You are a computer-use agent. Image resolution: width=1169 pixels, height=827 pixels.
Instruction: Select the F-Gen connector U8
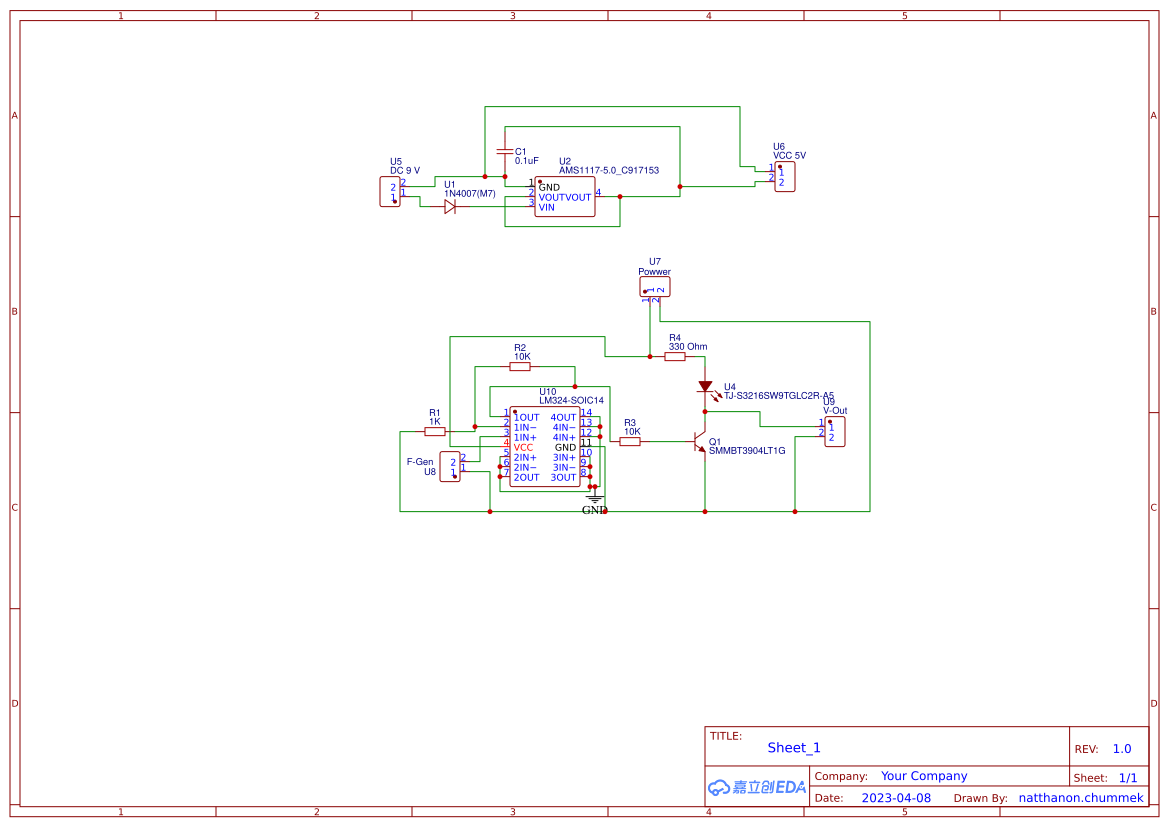click(x=452, y=466)
